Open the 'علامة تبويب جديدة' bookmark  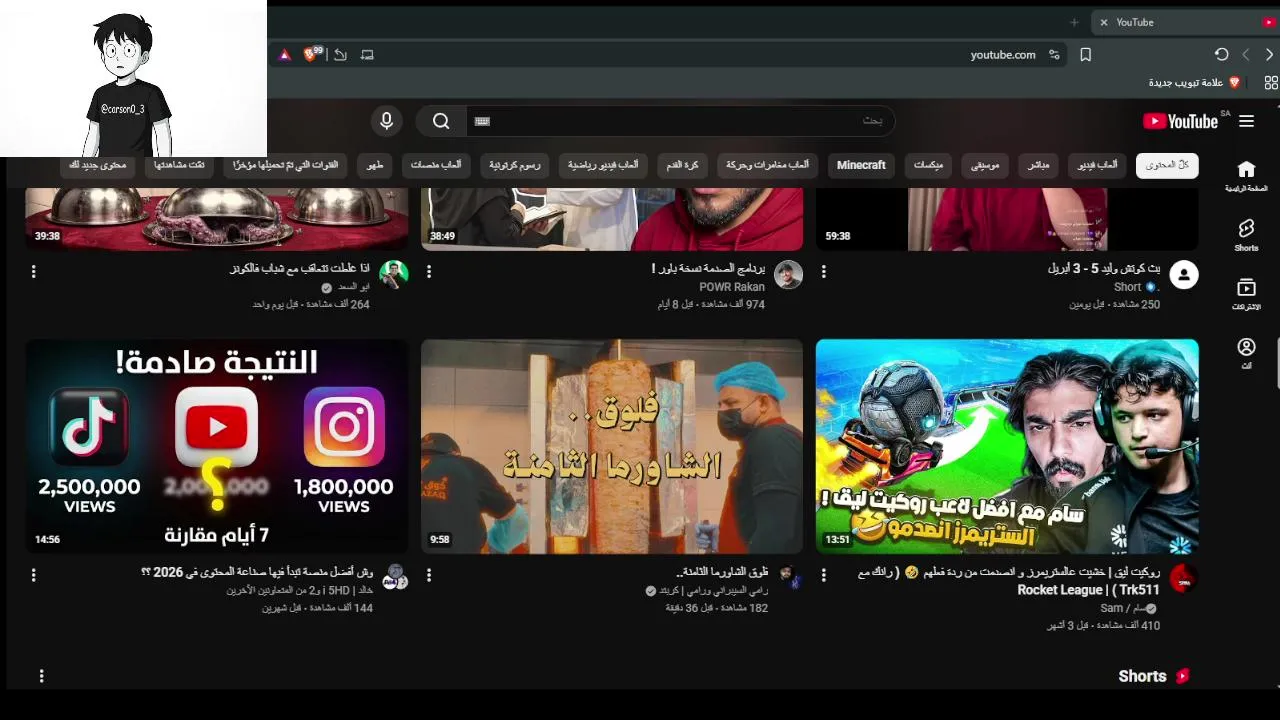pyautogui.click(x=1195, y=83)
